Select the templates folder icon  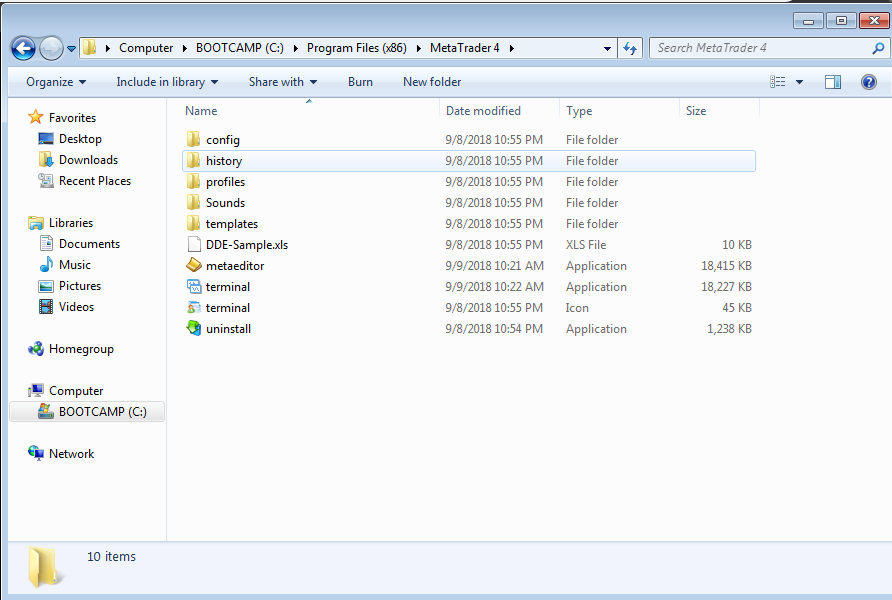click(x=193, y=224)
